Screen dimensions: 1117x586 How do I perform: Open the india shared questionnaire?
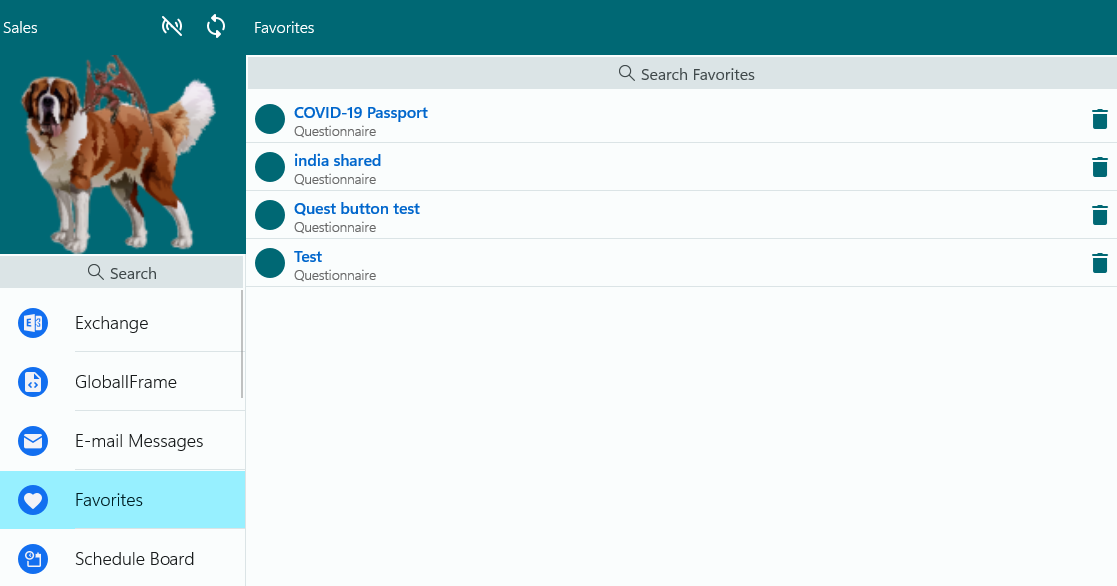click(x=337, y=161)
